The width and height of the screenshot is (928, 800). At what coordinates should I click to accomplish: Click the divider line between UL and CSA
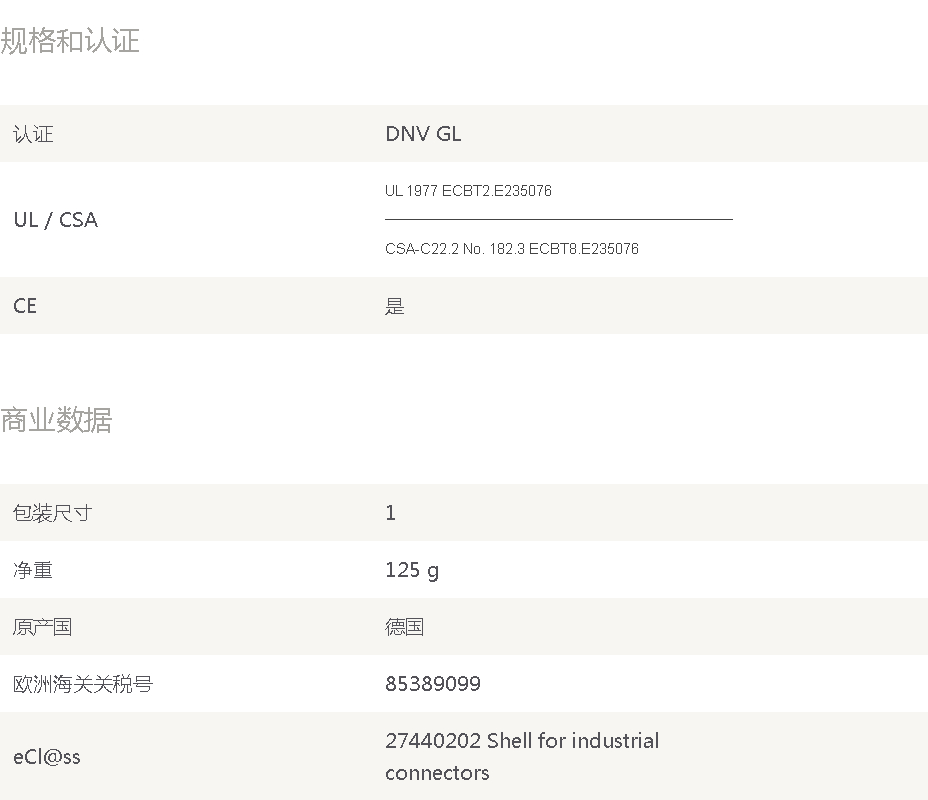[559, 220]
